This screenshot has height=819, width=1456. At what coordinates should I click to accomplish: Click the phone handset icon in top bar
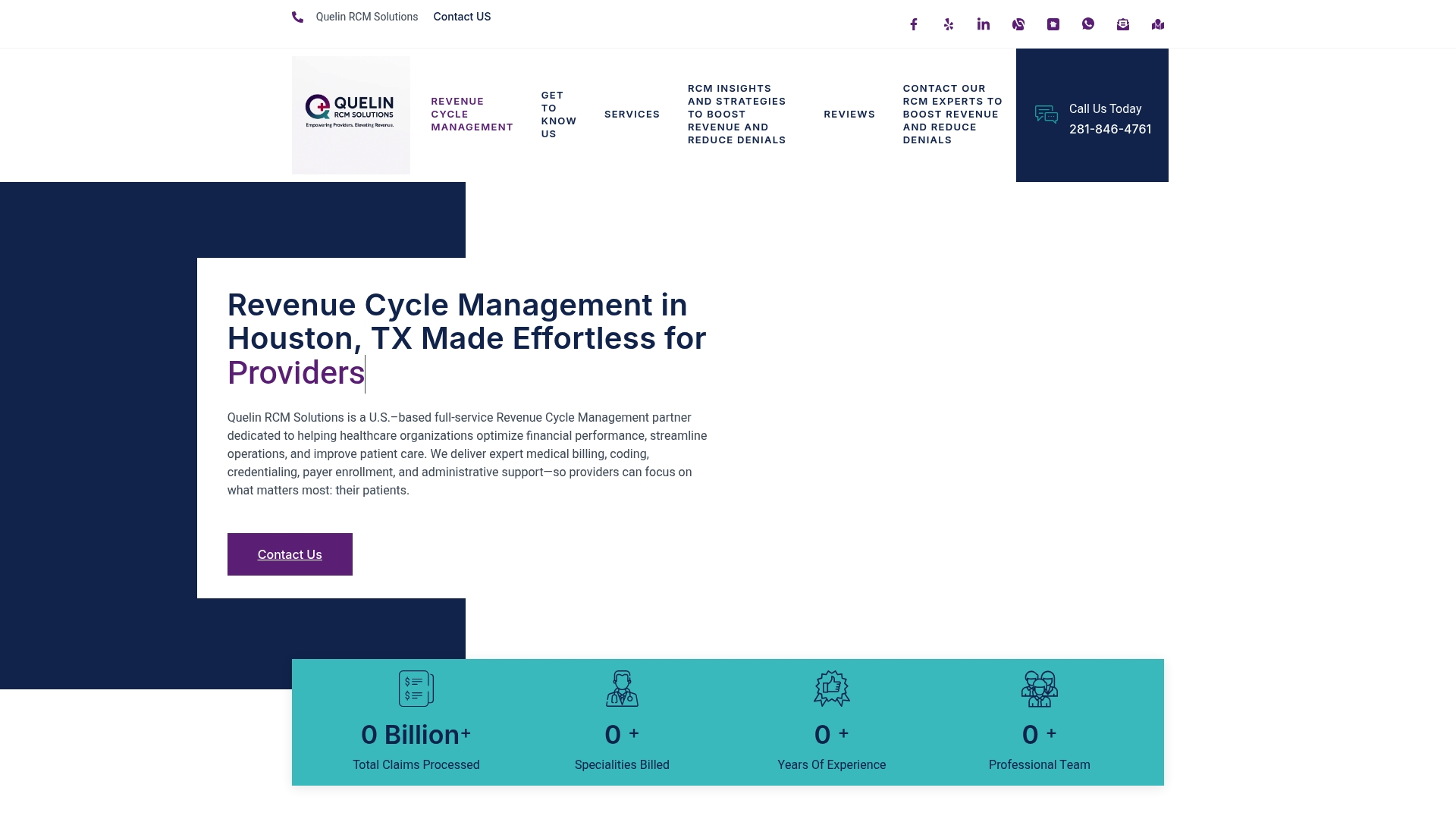[x=297, y=17]
